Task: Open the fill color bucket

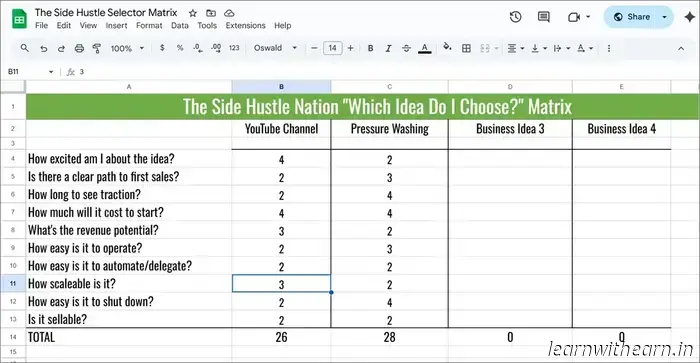Action: [447, 47]
